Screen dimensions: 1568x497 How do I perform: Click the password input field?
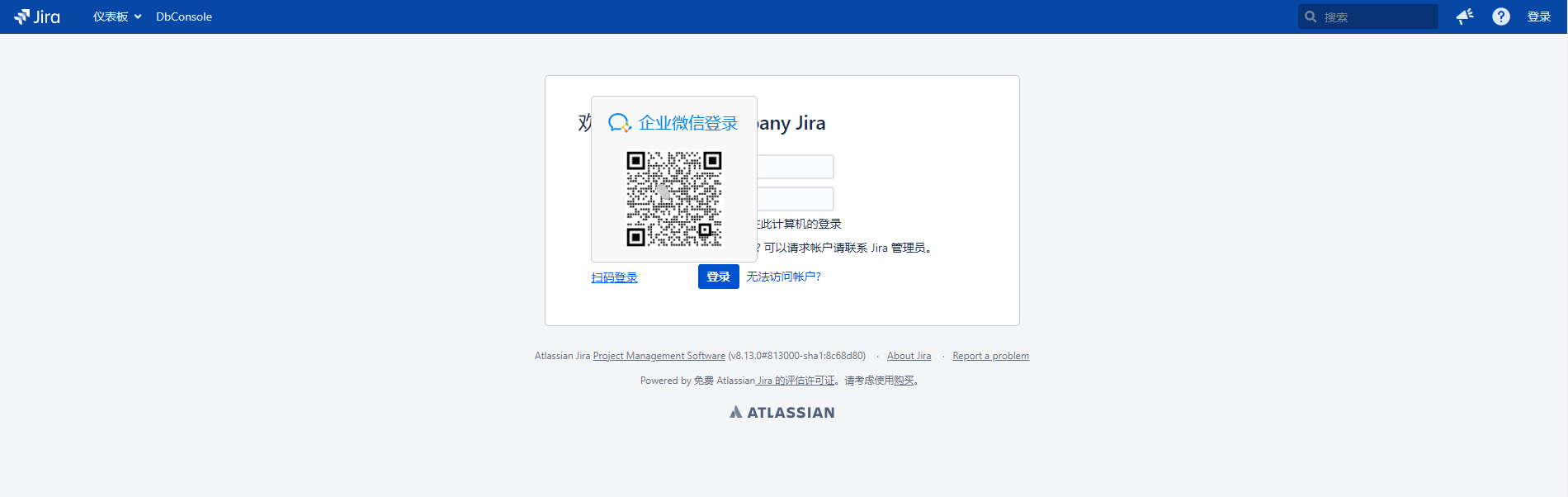coord(795,199)
